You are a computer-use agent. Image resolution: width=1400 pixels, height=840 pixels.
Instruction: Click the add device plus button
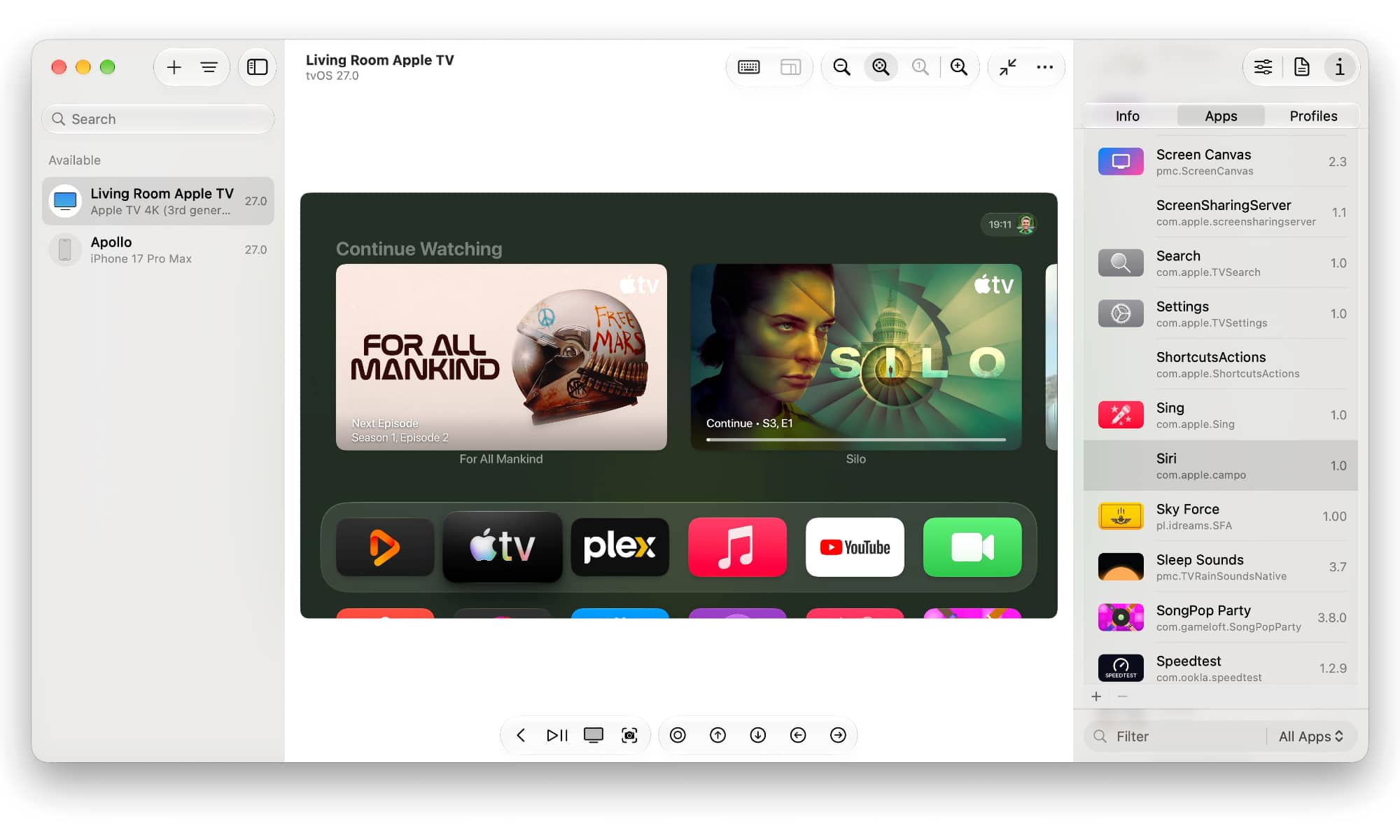(x=174, y=67)
